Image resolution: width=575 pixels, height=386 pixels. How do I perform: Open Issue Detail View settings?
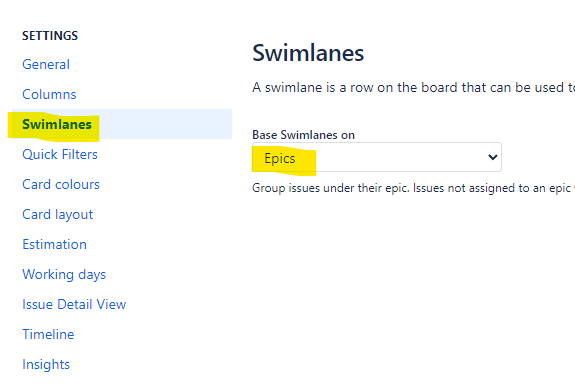pyautogui.click(x=74, y=305)
